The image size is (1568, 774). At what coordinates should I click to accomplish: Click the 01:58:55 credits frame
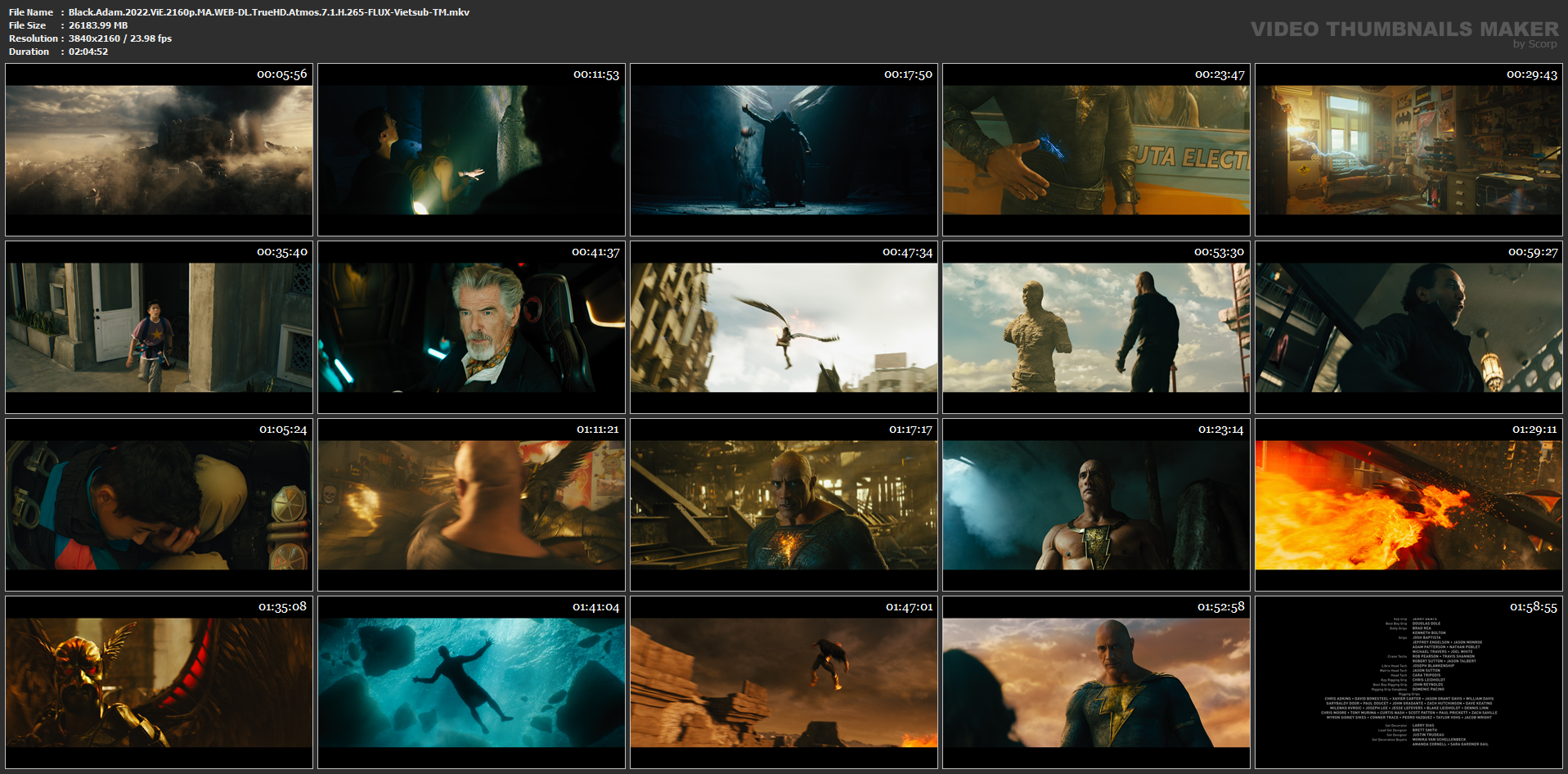1409,682
